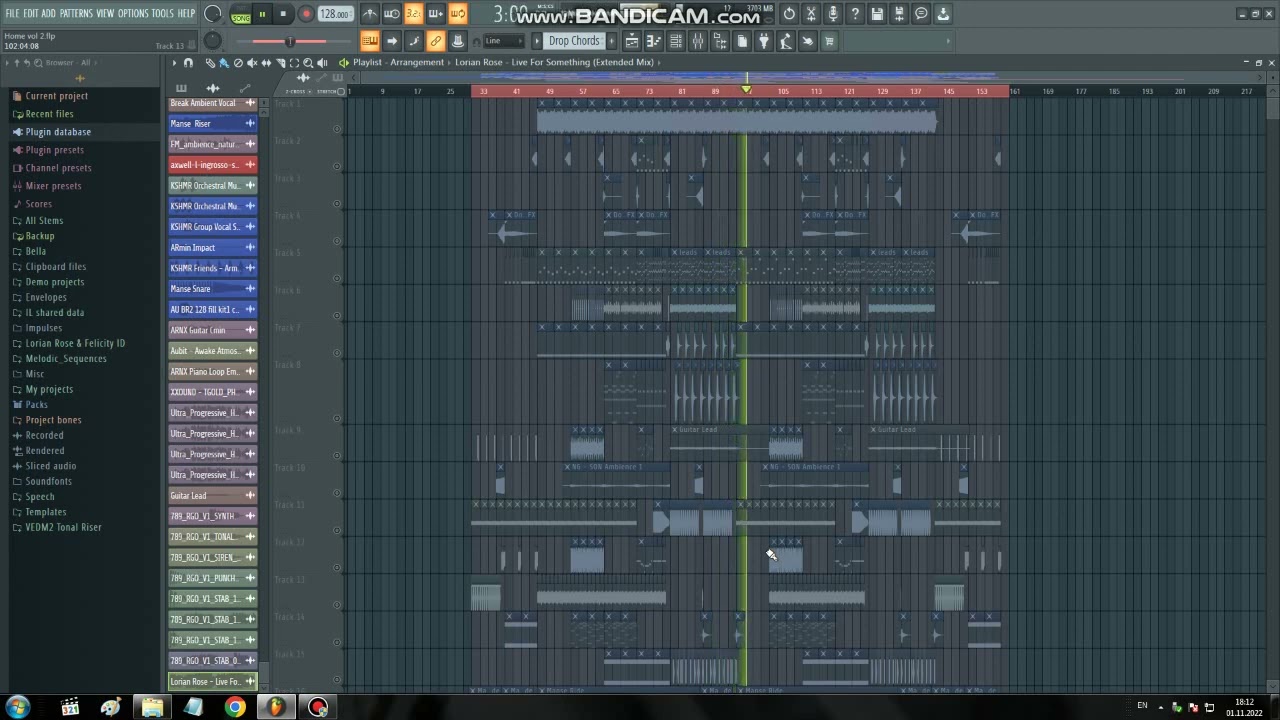Click the playhead marker on the timeline
Screen dimensions: 1280x720
click(x=746, y=91)
